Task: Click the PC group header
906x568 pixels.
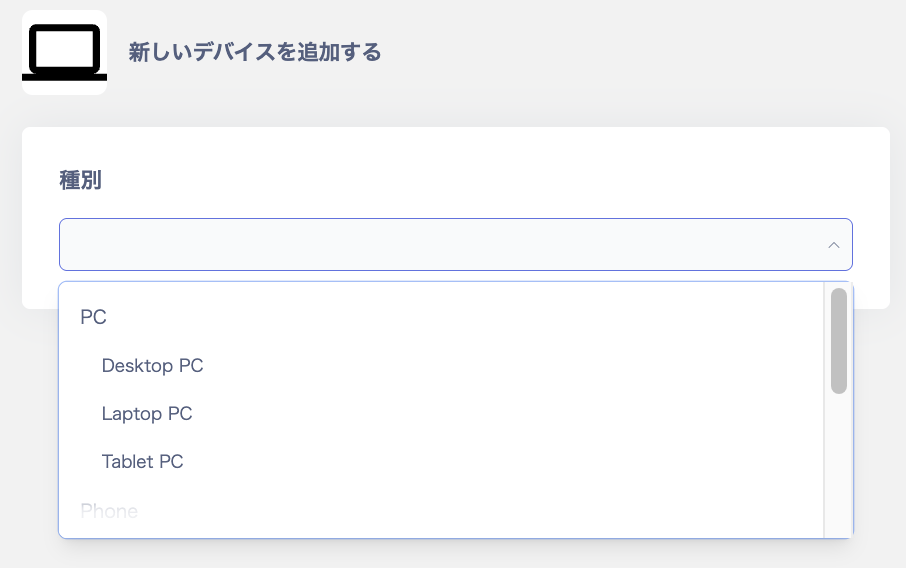Action: [93, 318]
